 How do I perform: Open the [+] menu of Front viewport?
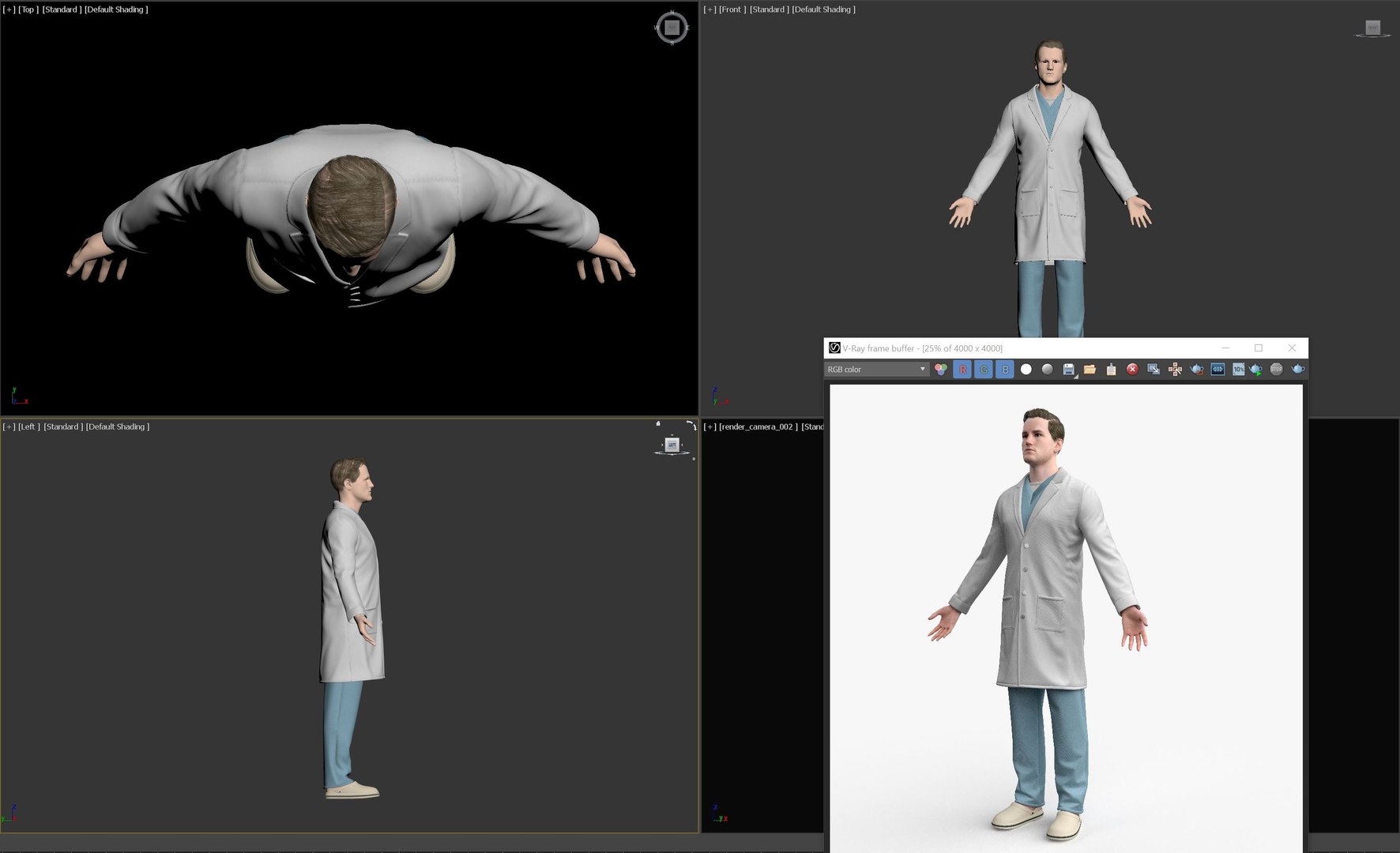click(x=709, y=9)
